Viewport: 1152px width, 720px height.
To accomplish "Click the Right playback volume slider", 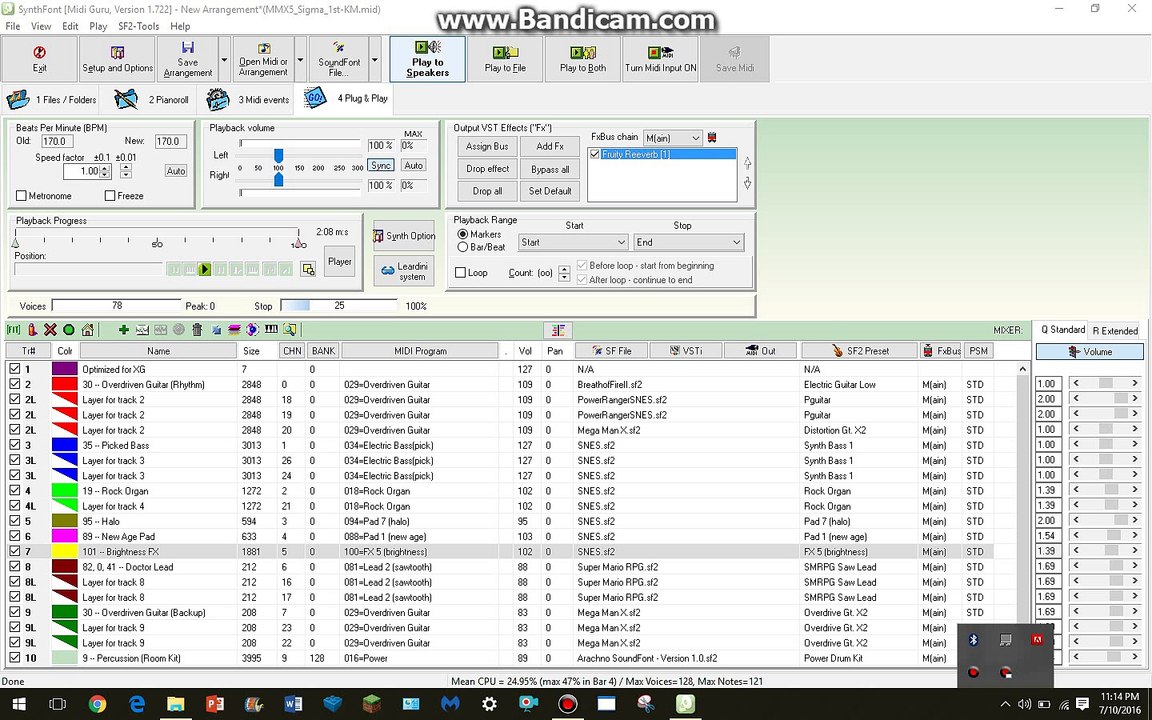I will tap(278, 179).
